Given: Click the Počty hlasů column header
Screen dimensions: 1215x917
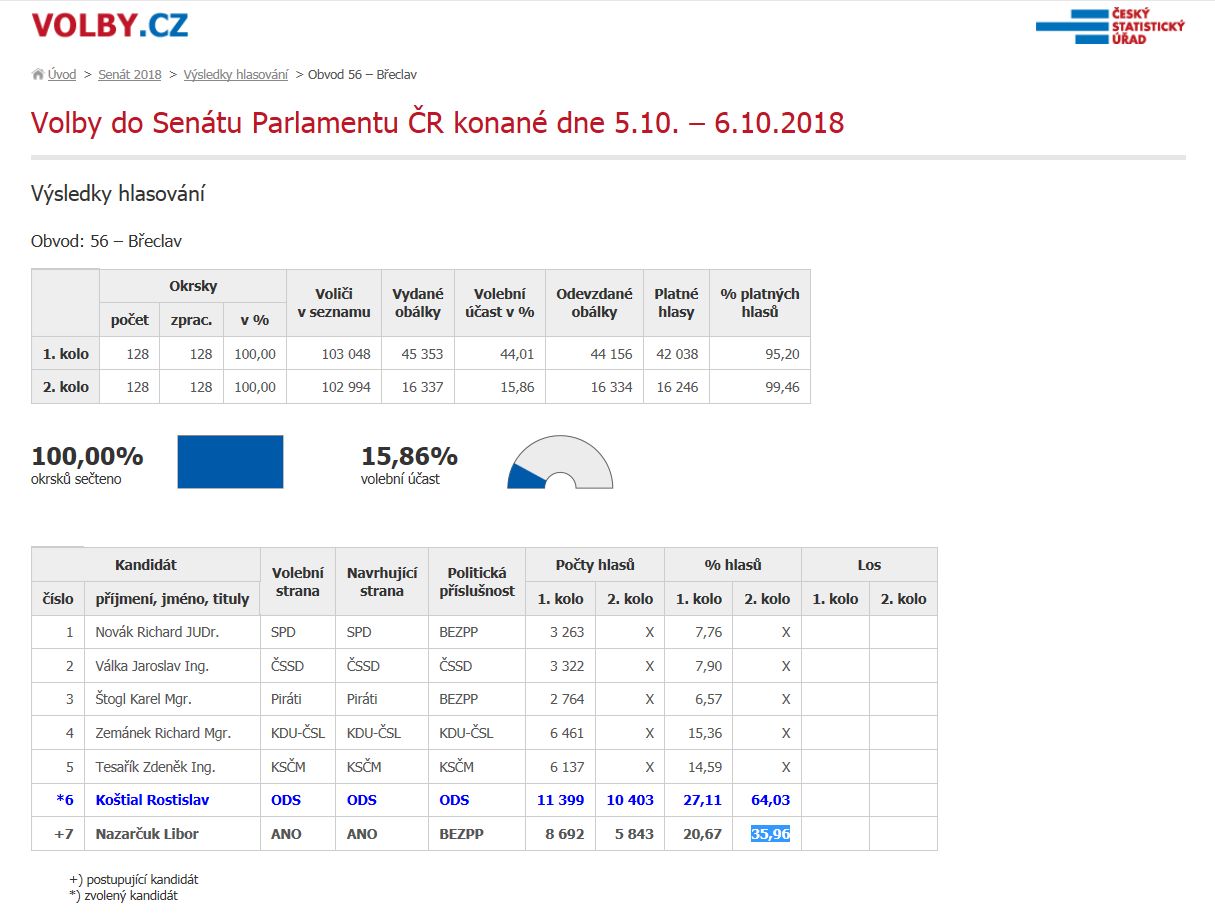Looking at the screenshot, I should click(595, 565).
